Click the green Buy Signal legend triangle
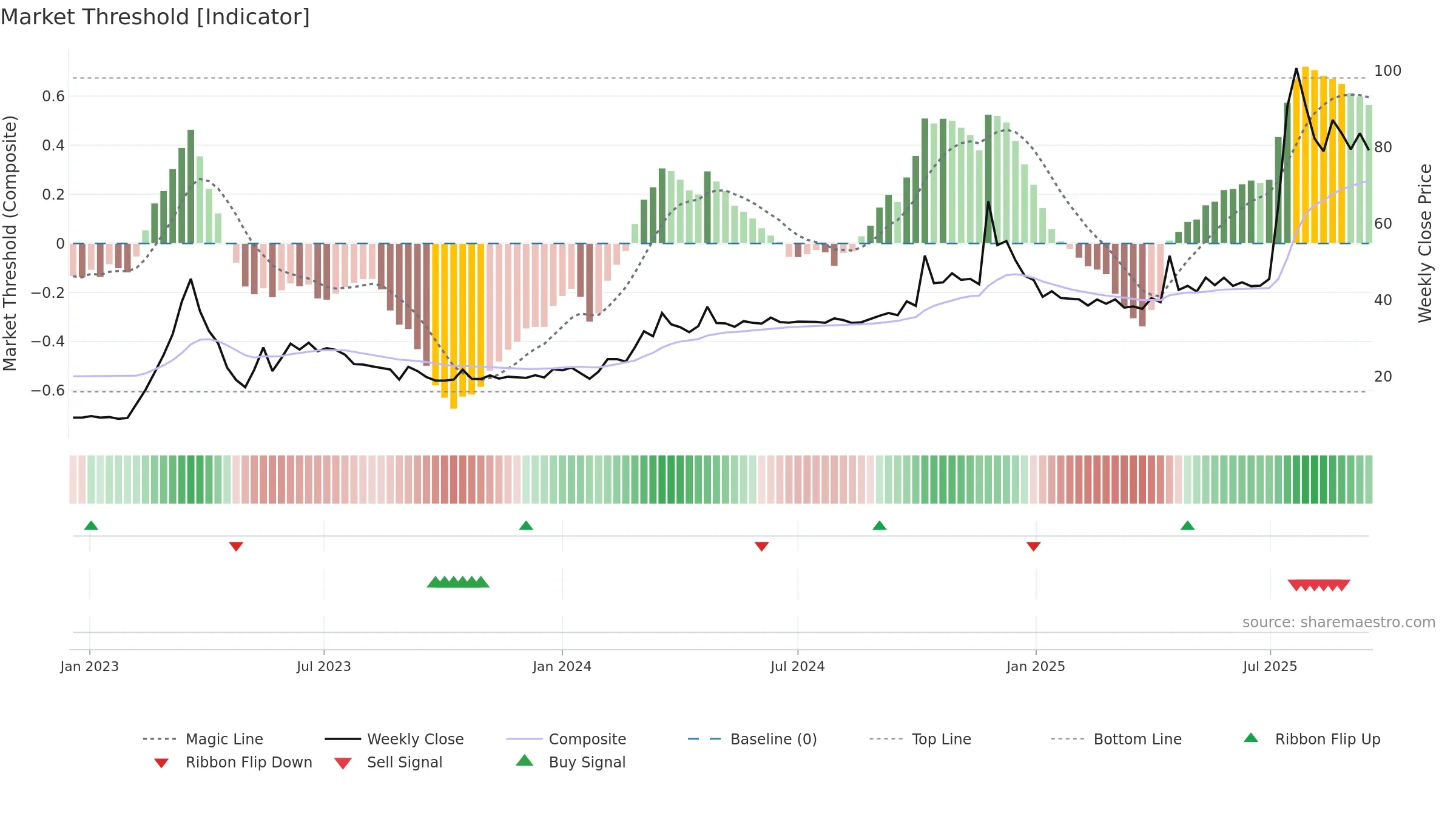This screenshot has width=1456, height=819. pos(525,760)
